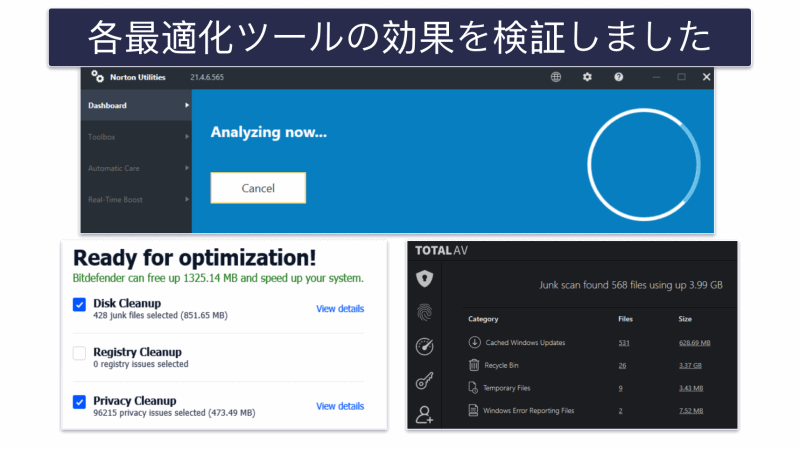
Task: Click Bitdefender can free up 1325.14 MB text
Action: (x=218, y=278)
